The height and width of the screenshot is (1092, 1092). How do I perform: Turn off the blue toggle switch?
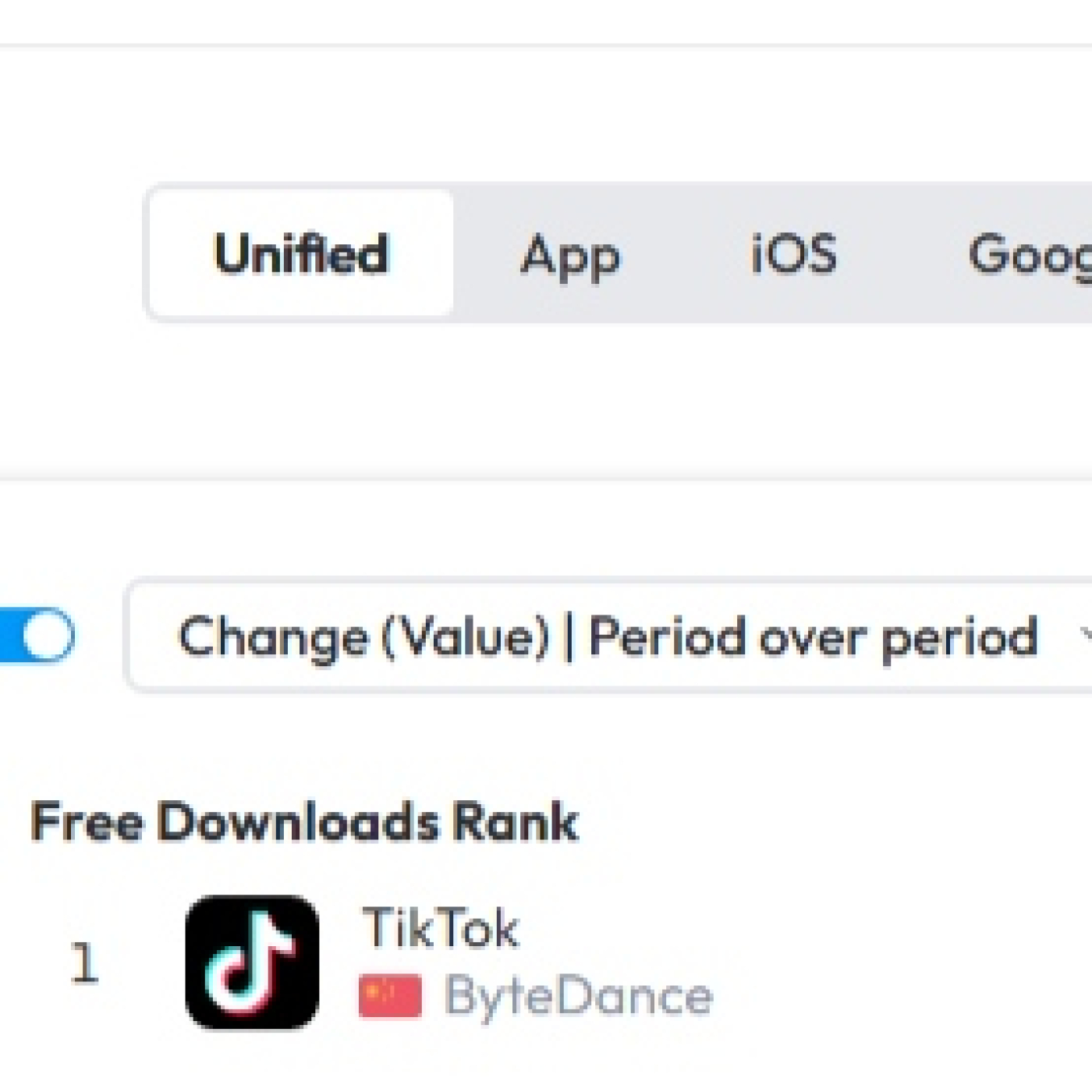36,636
